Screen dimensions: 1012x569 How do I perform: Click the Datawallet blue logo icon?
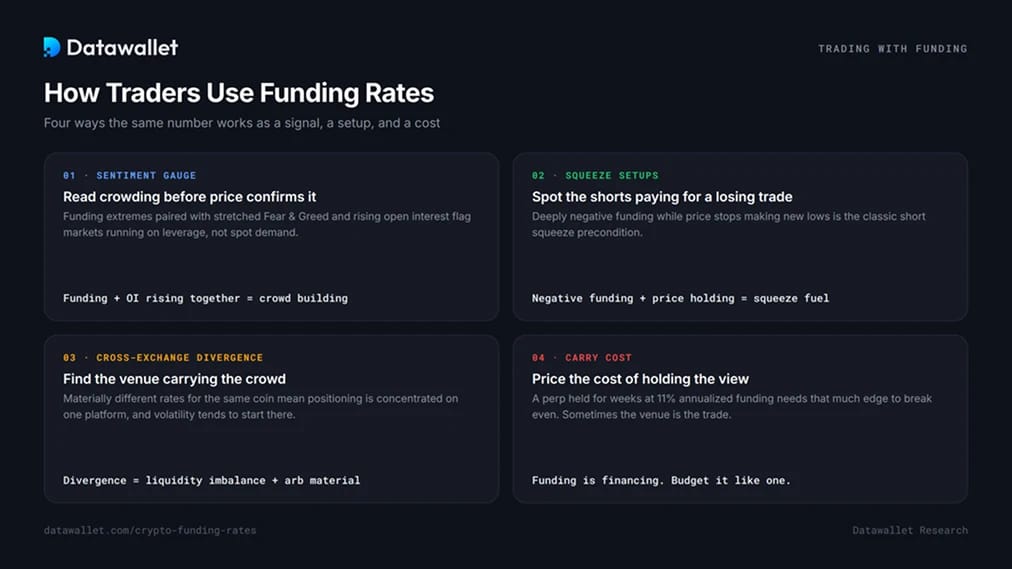coord(52,47)
